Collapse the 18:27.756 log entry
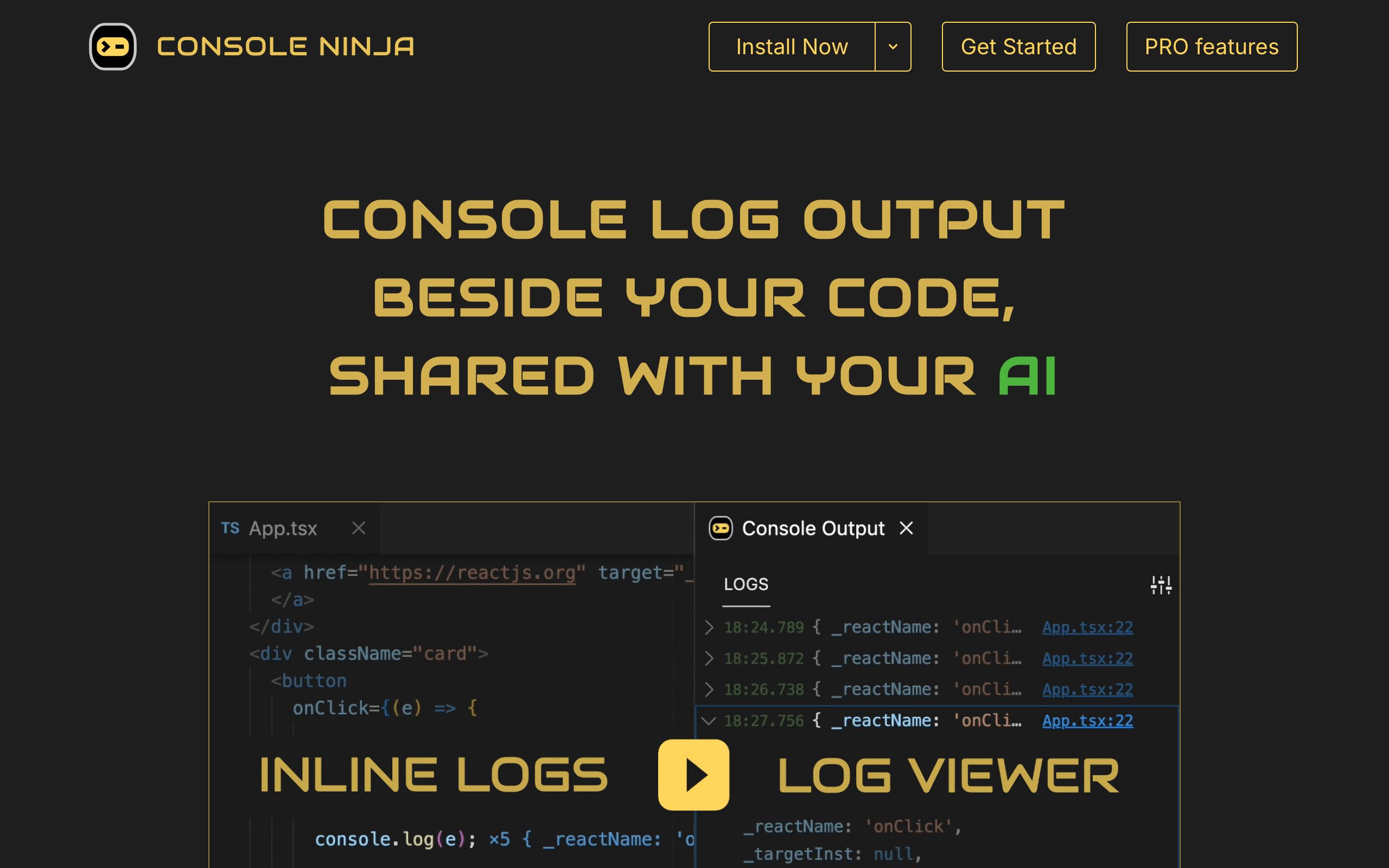1389x868 pixels. click(710, 721)
